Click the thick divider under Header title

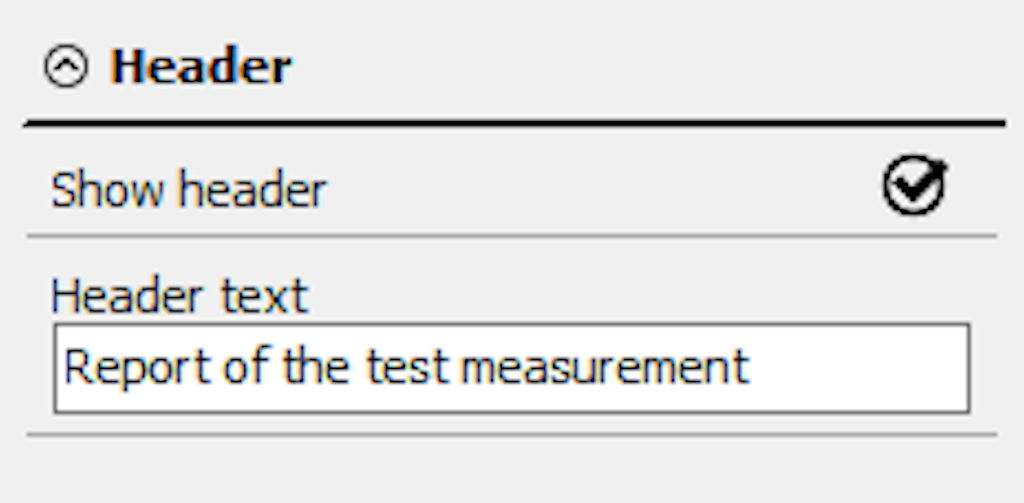coord(515,123)
